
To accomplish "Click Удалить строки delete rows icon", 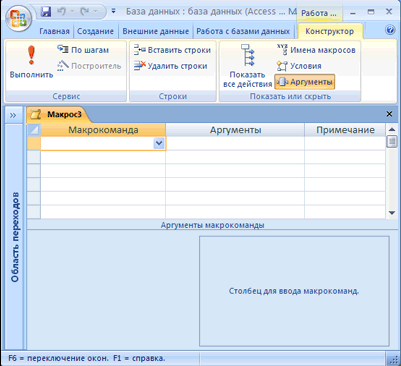I will (140, 66).
